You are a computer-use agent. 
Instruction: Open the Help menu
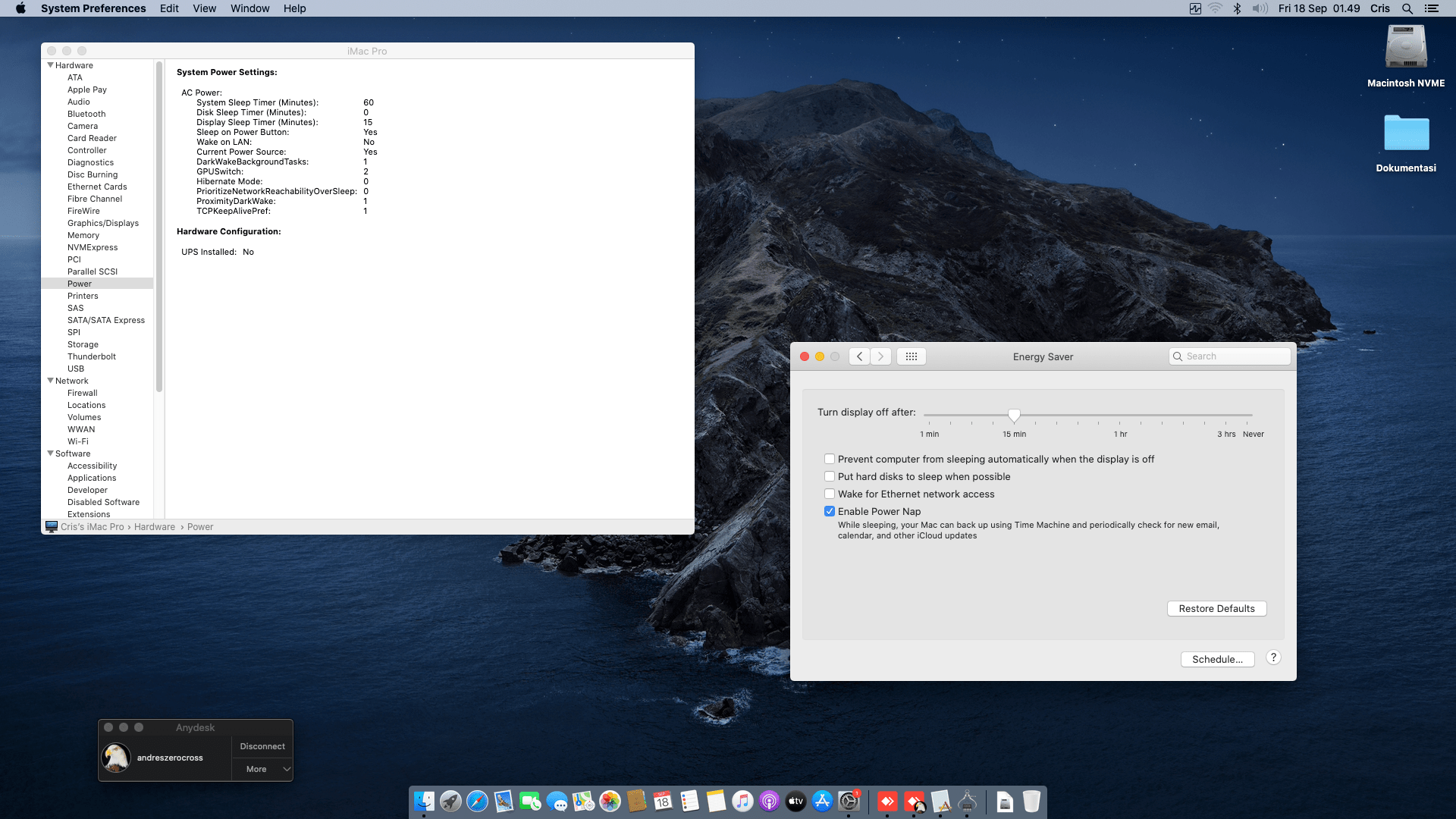(294, 8)
